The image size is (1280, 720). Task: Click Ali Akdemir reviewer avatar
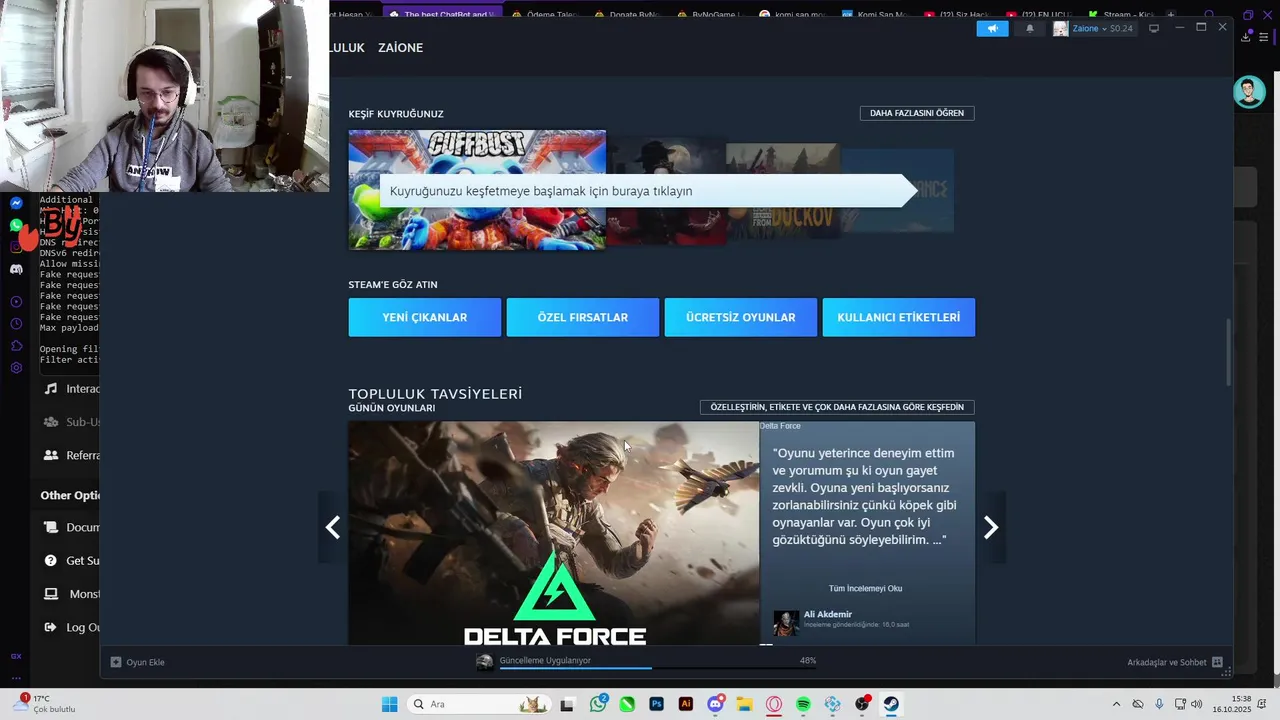(x=786, y=622)
